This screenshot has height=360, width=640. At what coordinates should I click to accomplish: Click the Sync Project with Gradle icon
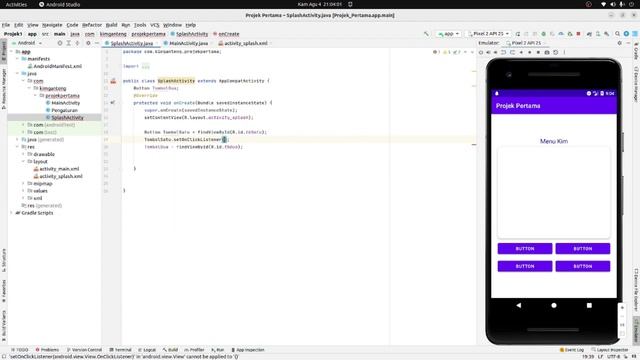[x=589, y=34]
